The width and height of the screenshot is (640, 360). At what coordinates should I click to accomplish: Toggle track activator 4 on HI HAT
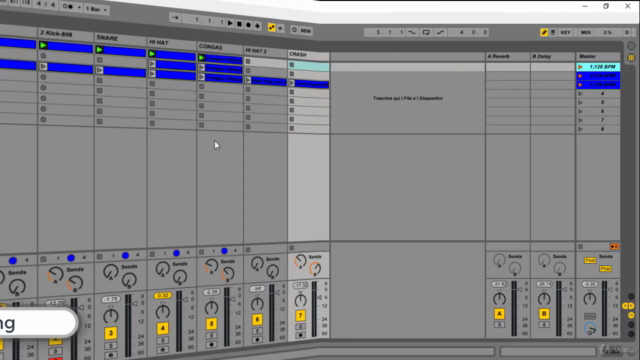pyautogui.click(x=162, y=328)
